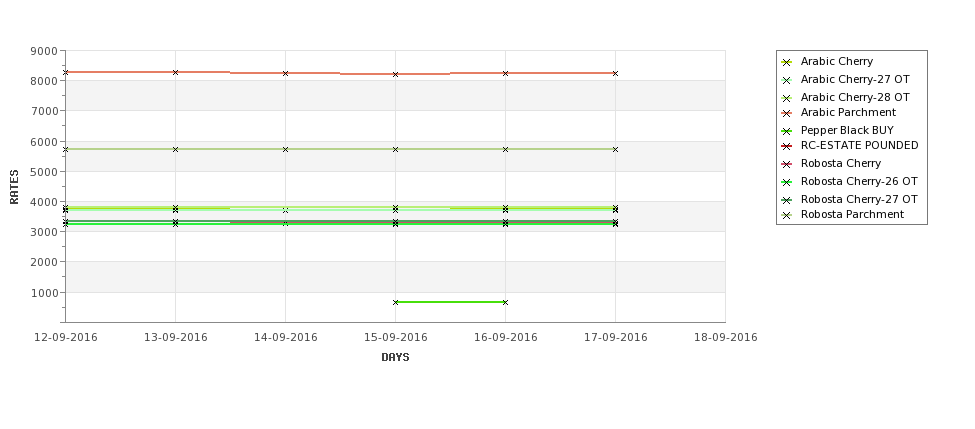Click the RATES axis title
Image resolution: width=975 pixels, height=429 pixels.
pos(15,186)
